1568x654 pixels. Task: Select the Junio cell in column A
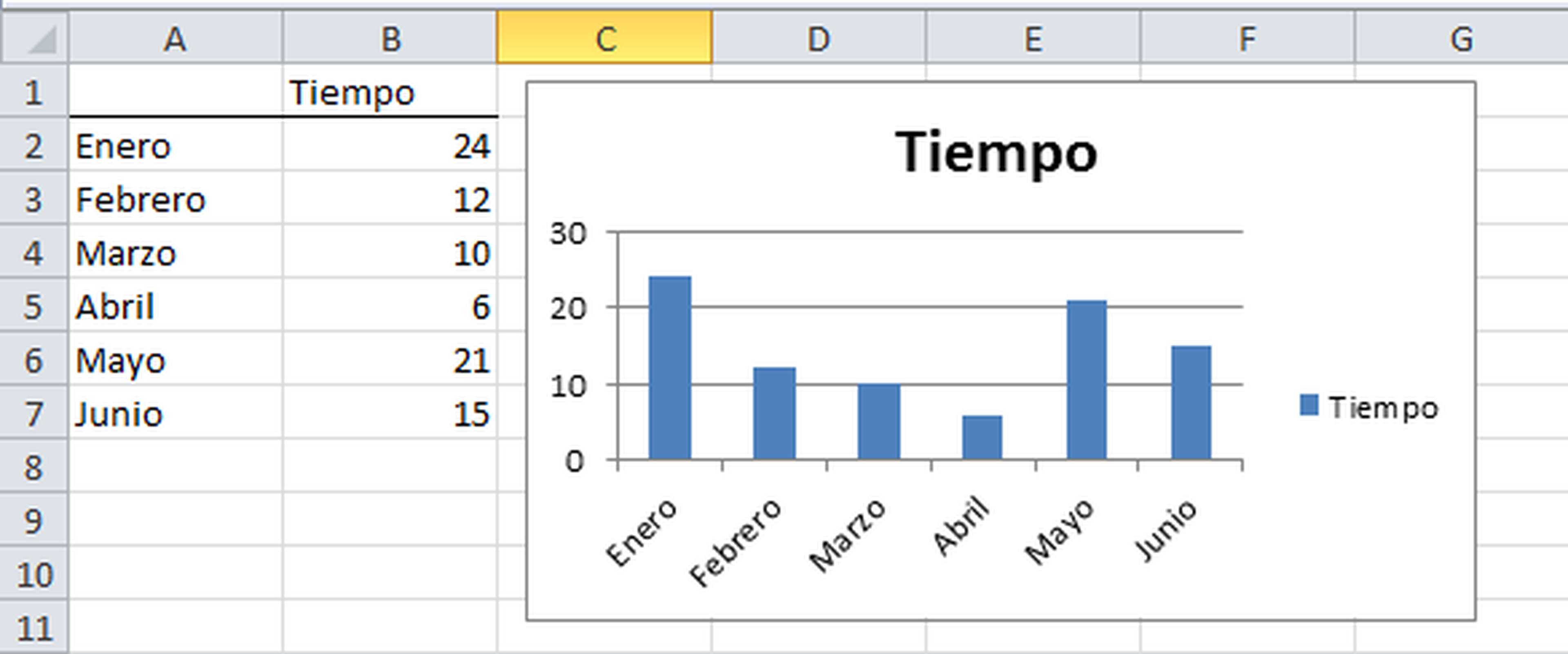pos(175,414)
